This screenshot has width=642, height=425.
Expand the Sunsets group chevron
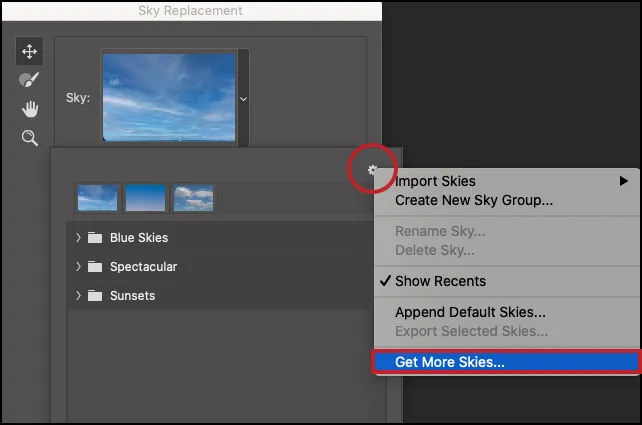[x=78, y=296]
